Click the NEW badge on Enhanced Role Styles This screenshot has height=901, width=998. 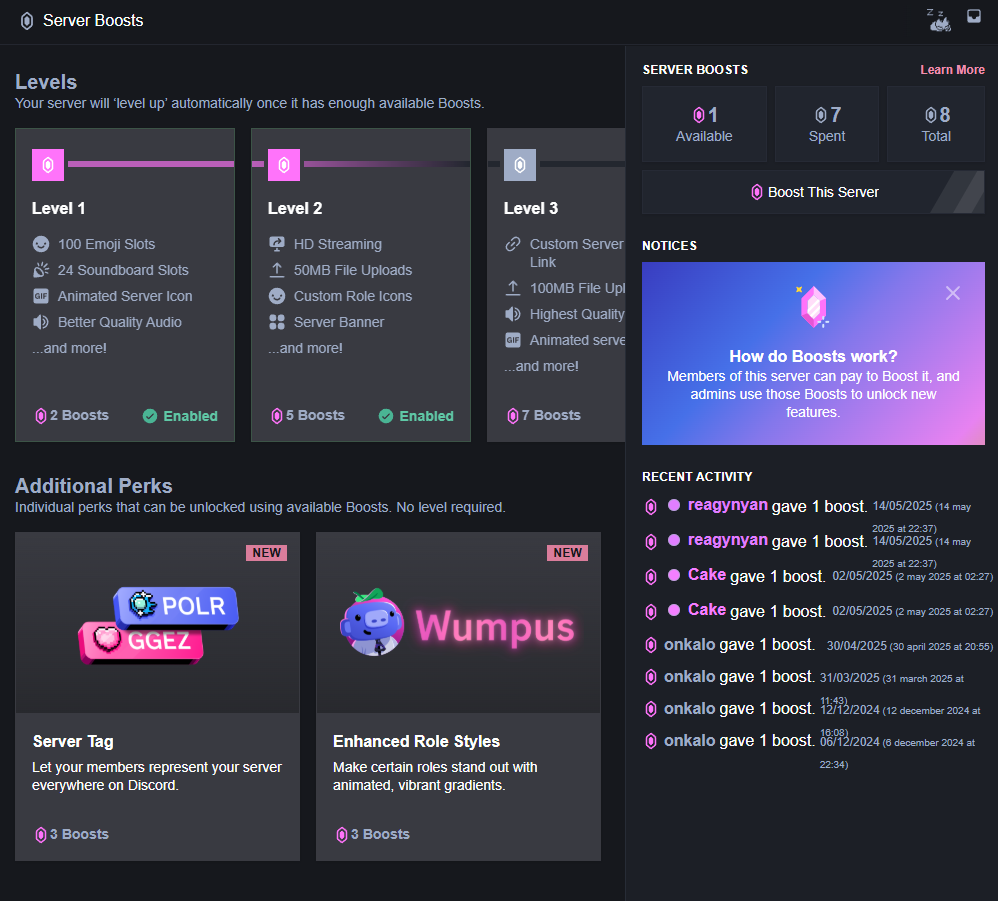(567, 553)
